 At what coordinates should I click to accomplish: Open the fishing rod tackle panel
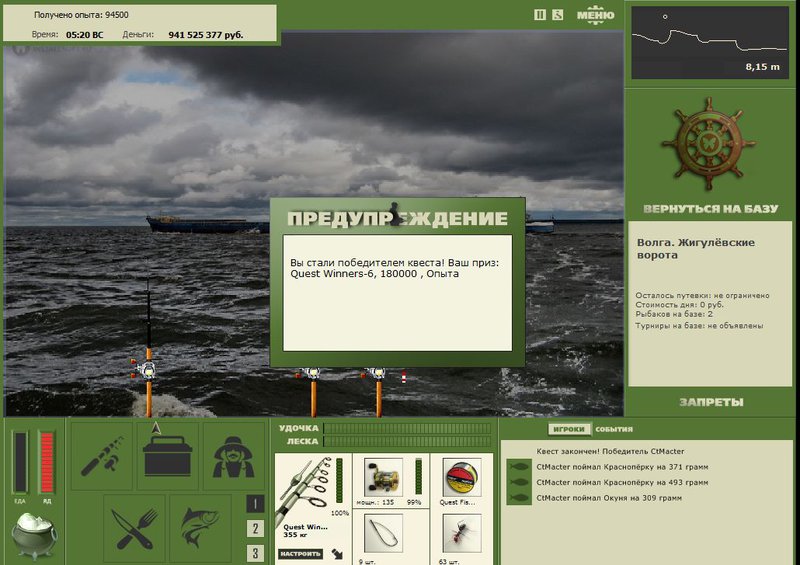click(102, 456)
